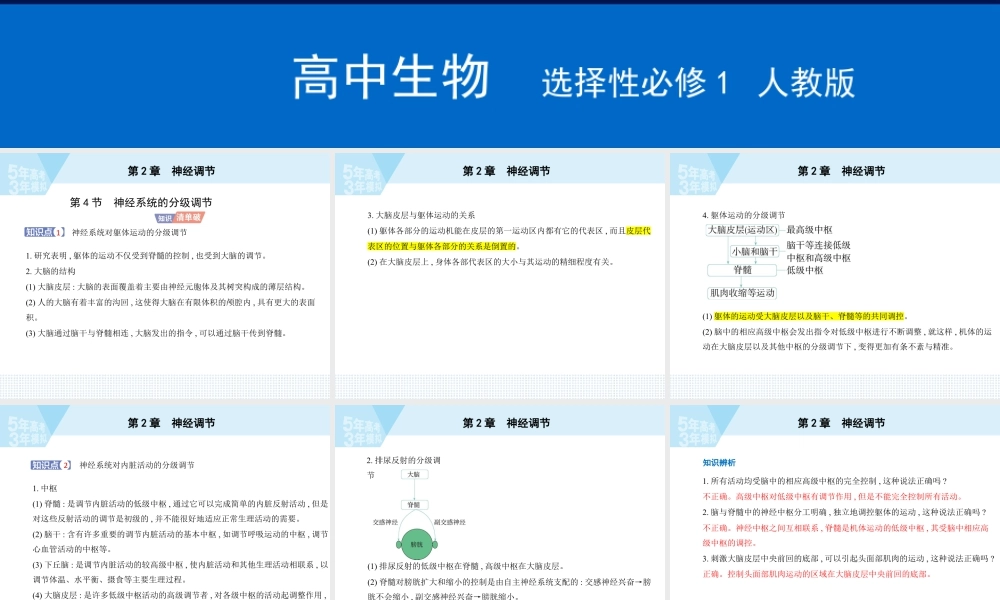Click the 最高级中枢 label in the diagram
Image resolution: width=1000 pixels, height=600 pixels.
tap(809, 230)
